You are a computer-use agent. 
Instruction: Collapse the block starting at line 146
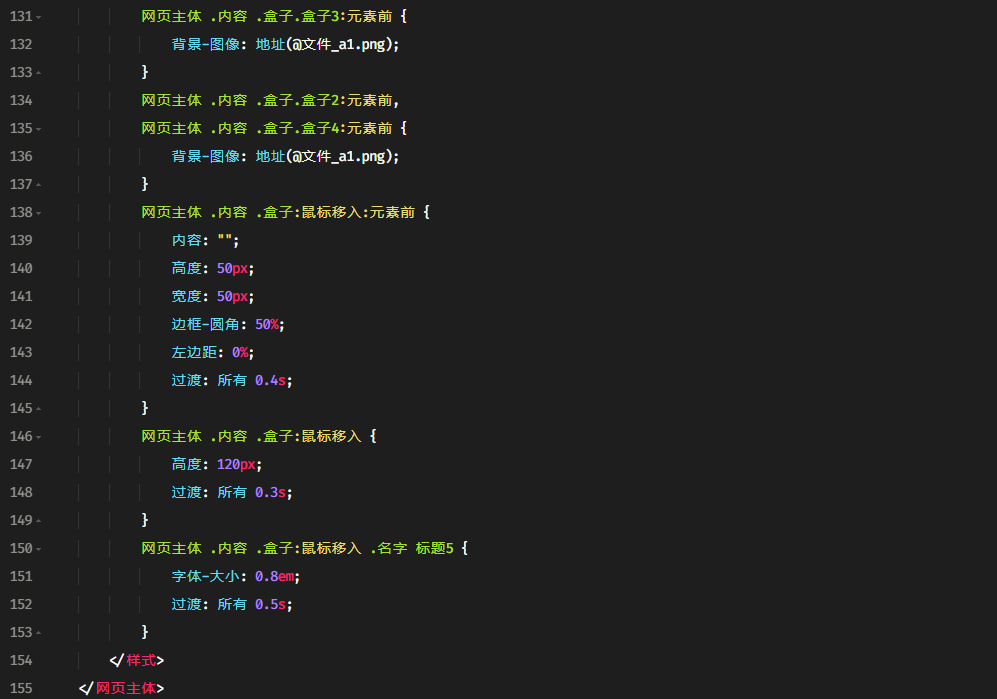tap(39, 437)
